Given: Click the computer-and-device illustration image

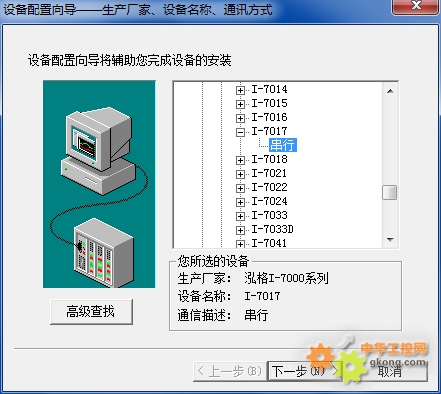Looking at the screenshot, I should (99, 184).
